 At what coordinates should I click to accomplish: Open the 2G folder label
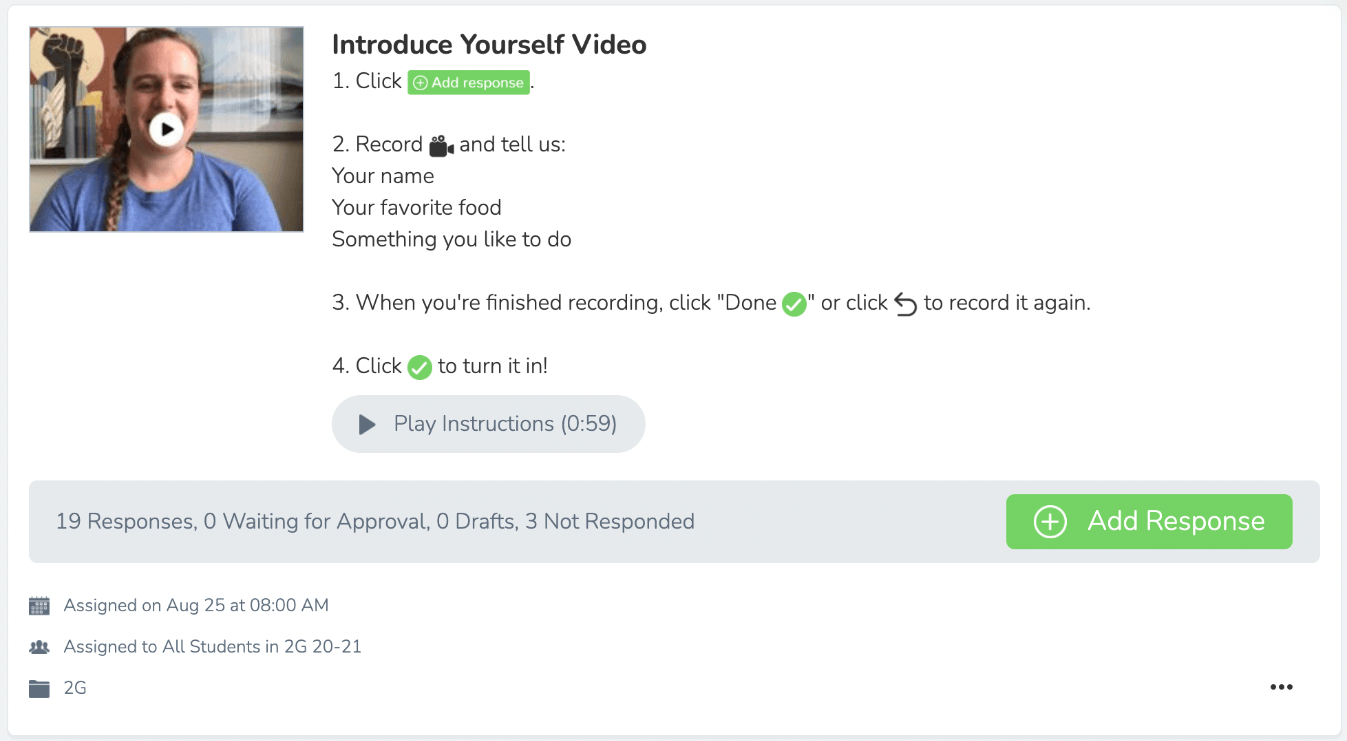pyautogui.click(x=75, y=688)
